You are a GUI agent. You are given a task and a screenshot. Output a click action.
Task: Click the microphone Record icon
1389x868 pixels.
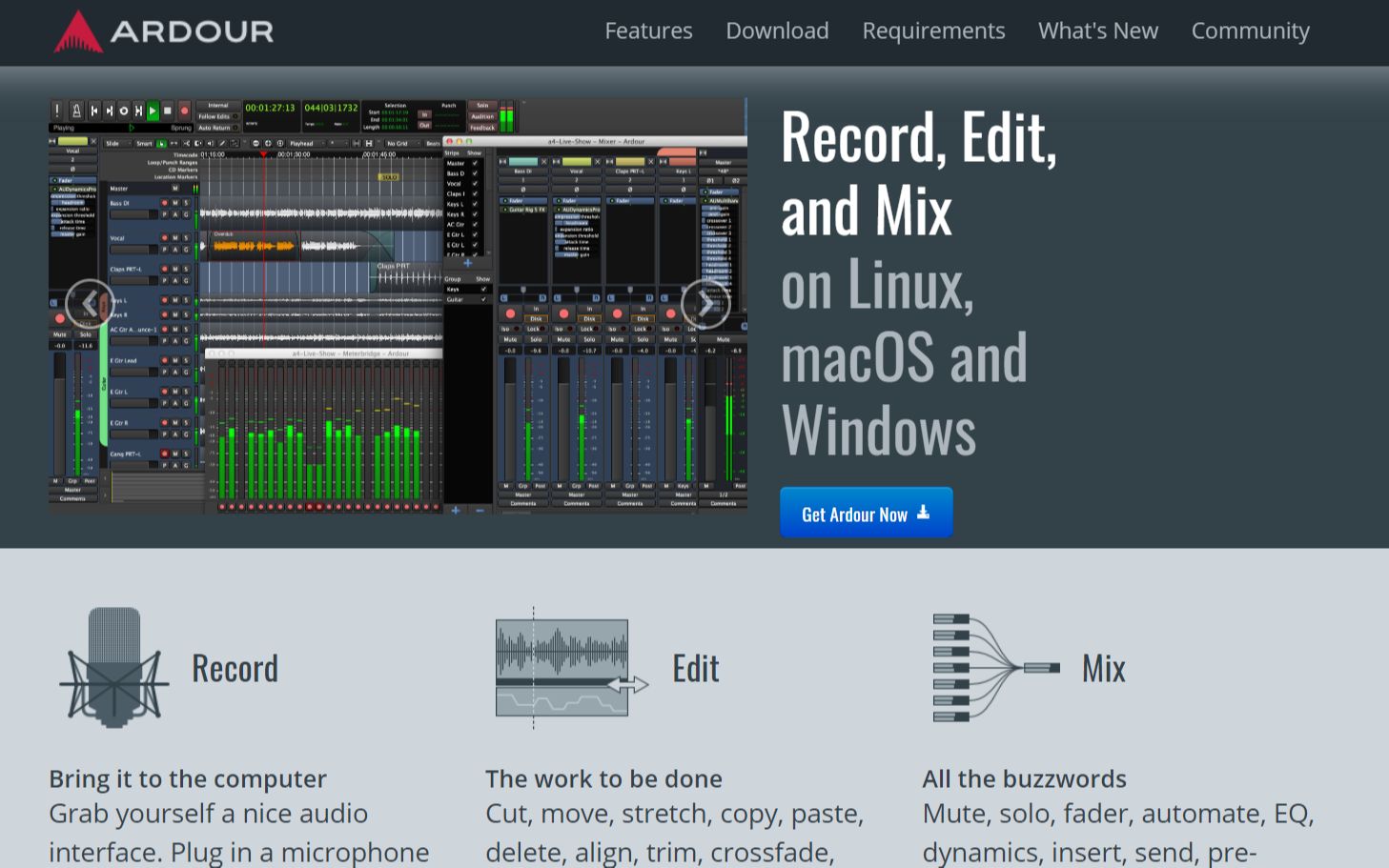pyautogui.click(x=114, y=668)
